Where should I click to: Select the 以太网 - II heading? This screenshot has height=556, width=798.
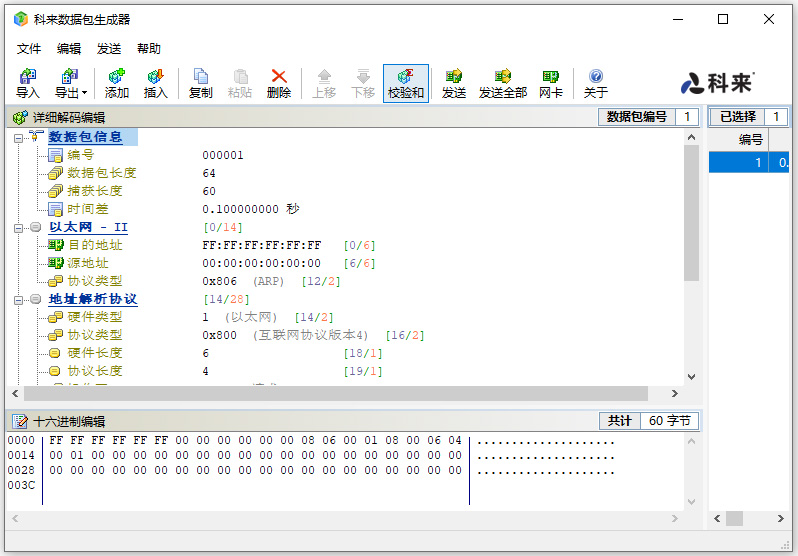(88, 227)
